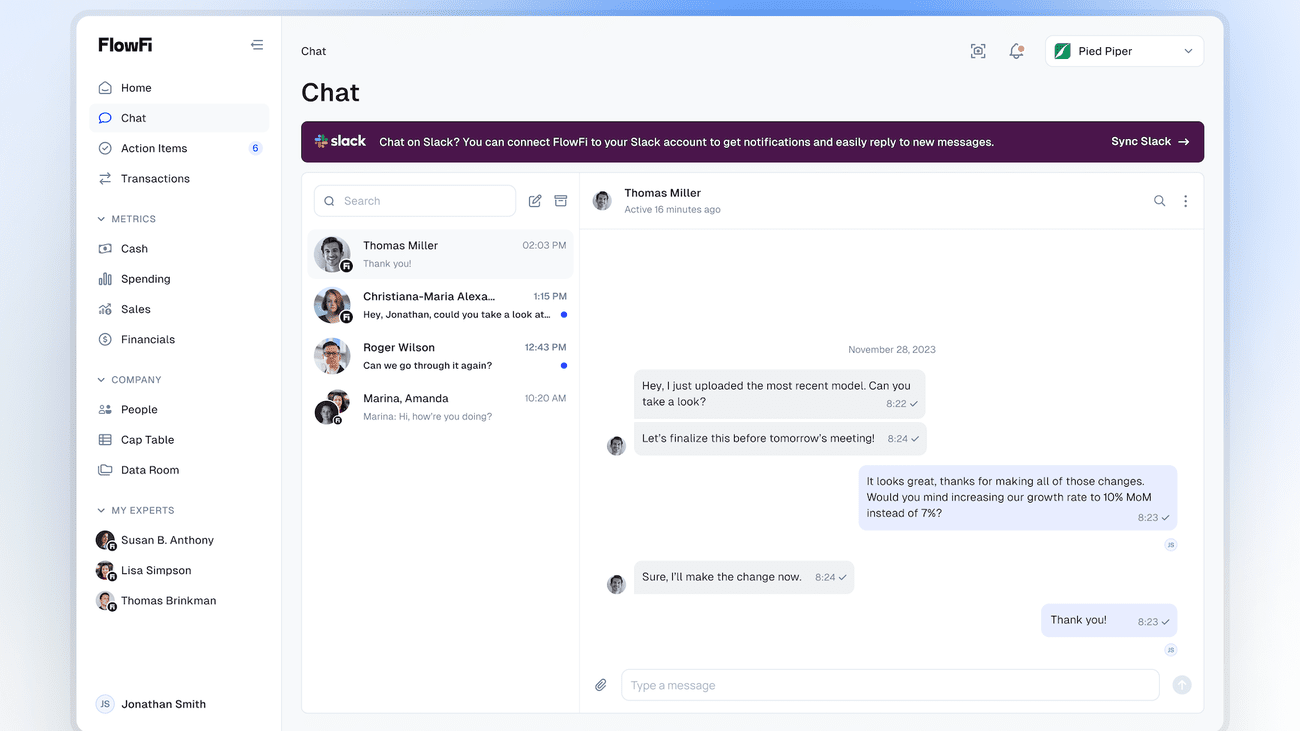
Task: Open the notifications bell
Action: [1016, 51]
